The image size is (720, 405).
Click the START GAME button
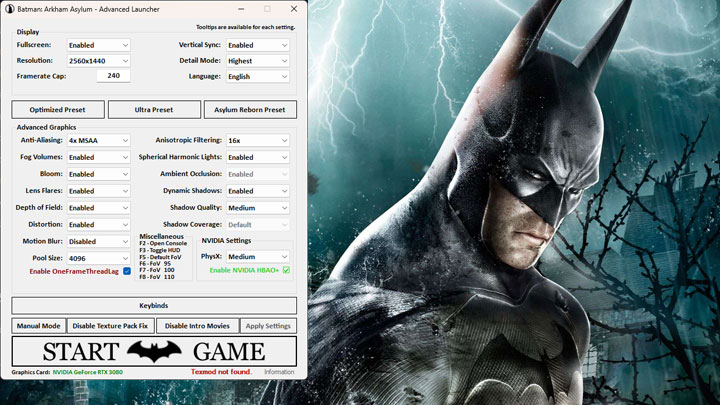pos(154,351)
